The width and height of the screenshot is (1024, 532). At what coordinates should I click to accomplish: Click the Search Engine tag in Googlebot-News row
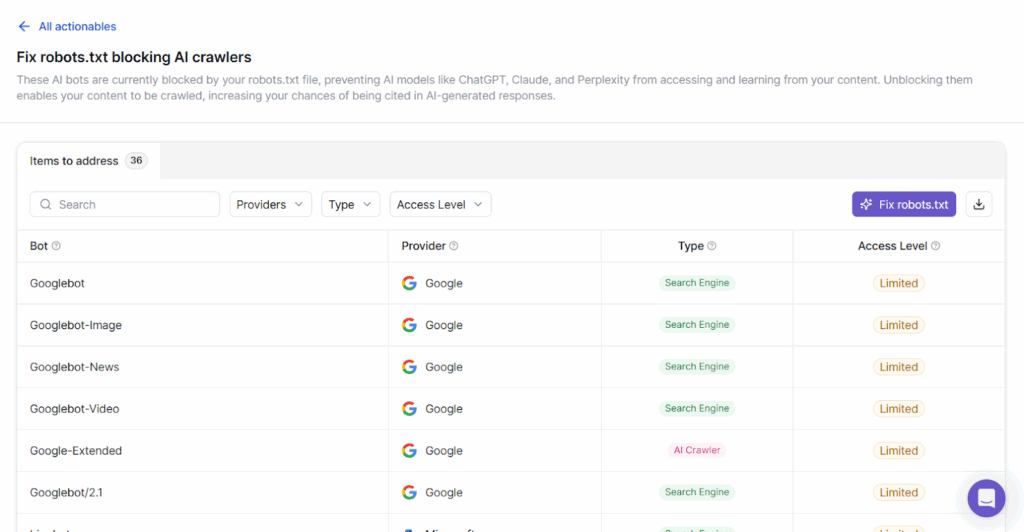pyautogui.click(x=697, y=366)
